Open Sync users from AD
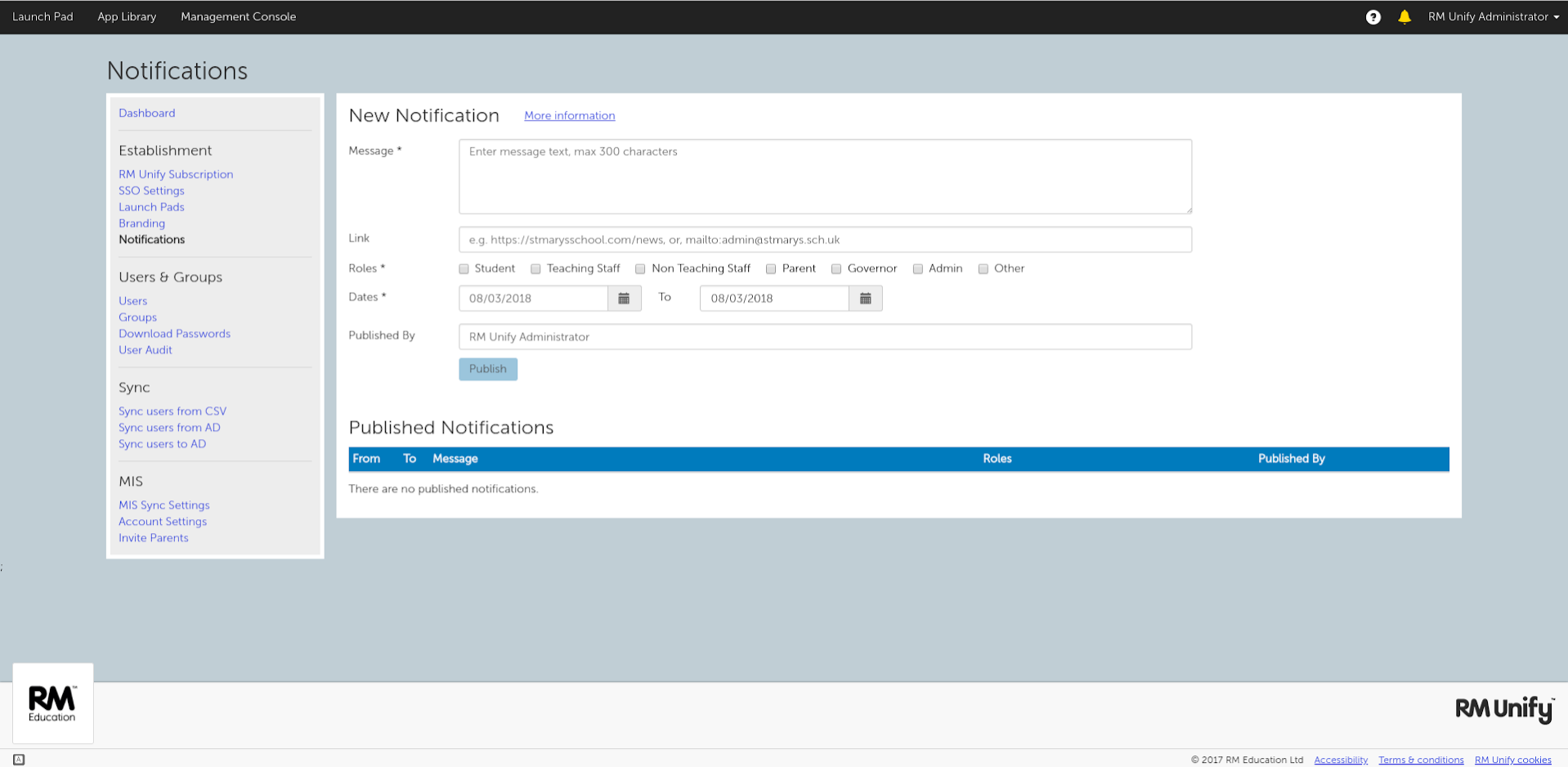The height and width of the screenshot is (767, 1568). (x=169, y=428)
